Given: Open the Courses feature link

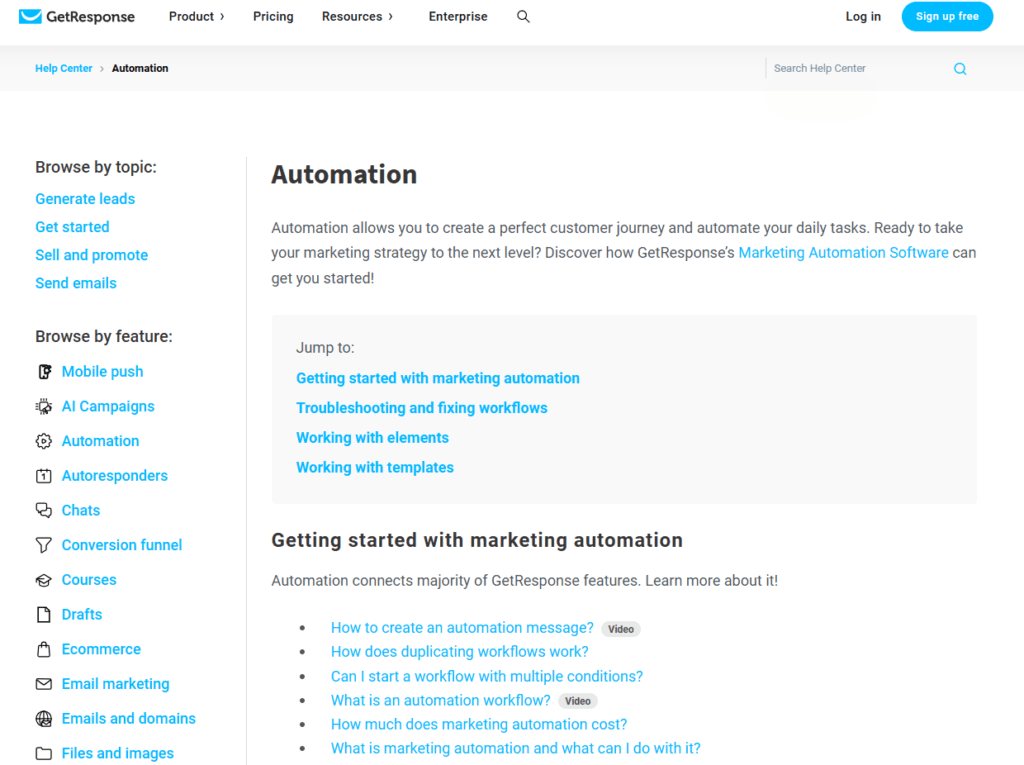Looking at the screenshot, I should click(89, 580).
